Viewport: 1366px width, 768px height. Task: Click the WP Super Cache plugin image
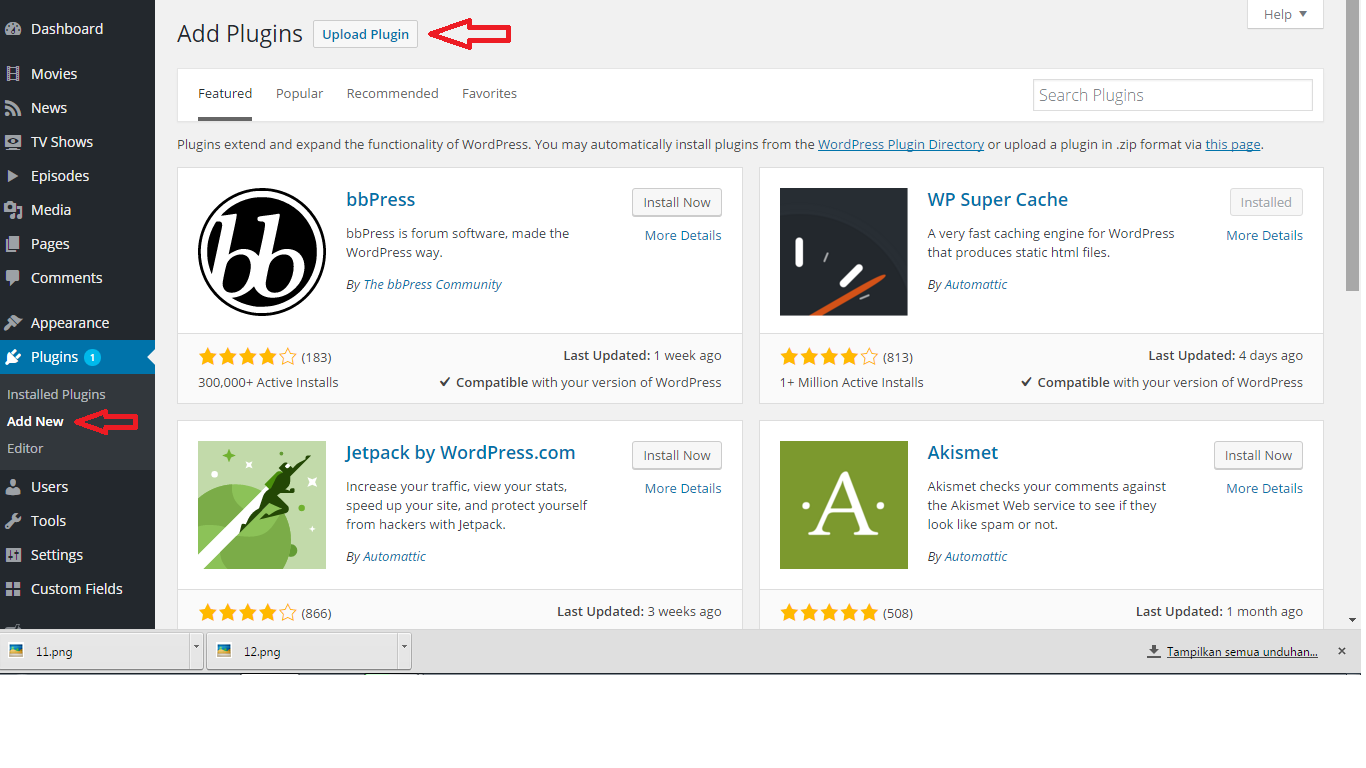coord(844,252)
